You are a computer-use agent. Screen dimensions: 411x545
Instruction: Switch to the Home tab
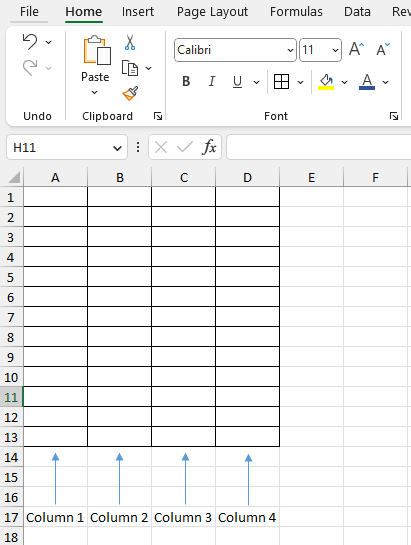pos(84,12)
